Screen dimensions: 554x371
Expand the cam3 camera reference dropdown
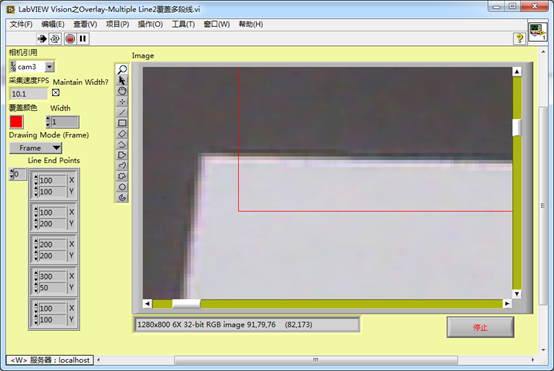tap(49, 66)
